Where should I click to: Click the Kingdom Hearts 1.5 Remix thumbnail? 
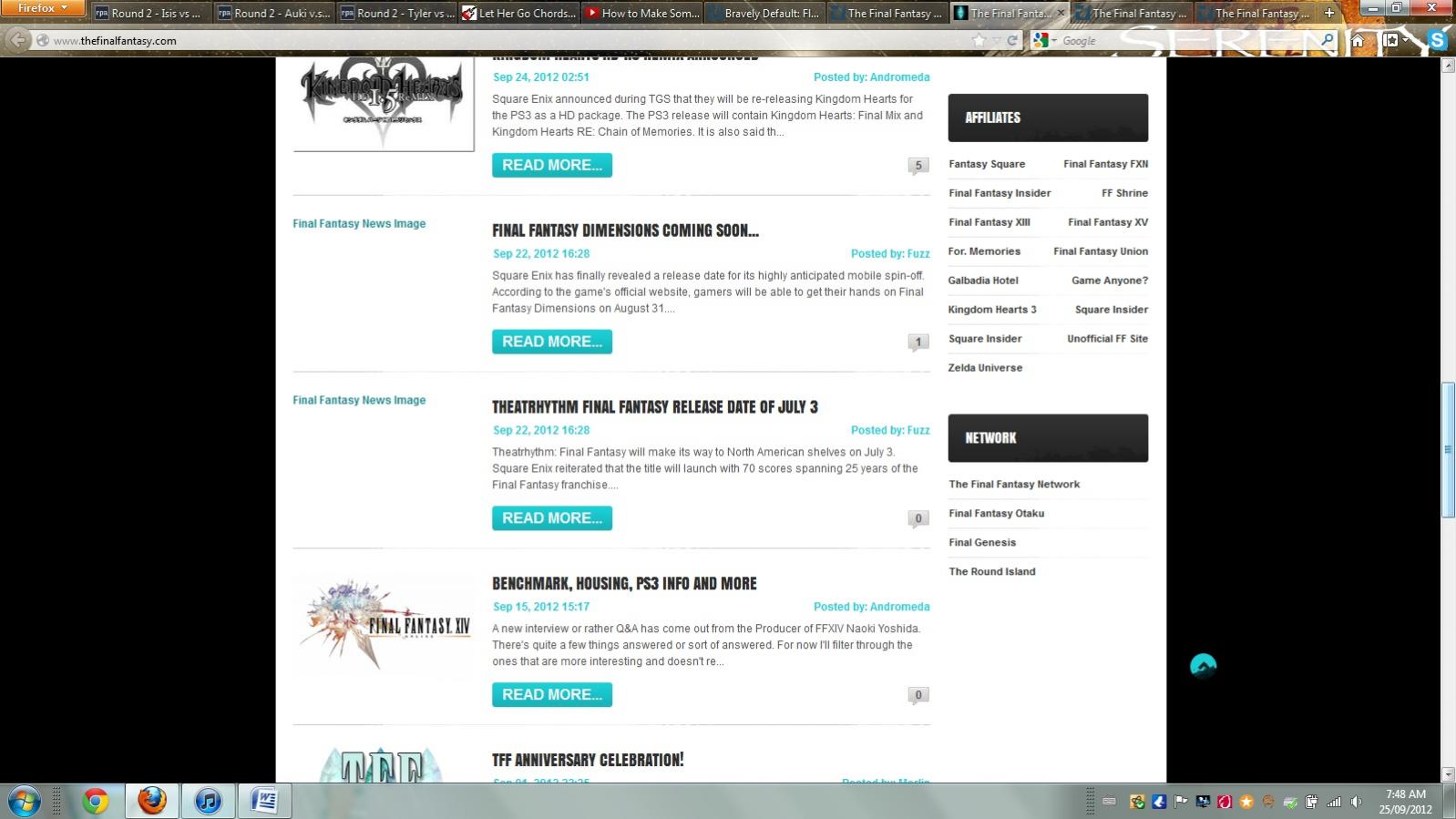click(x=384, y=103)
